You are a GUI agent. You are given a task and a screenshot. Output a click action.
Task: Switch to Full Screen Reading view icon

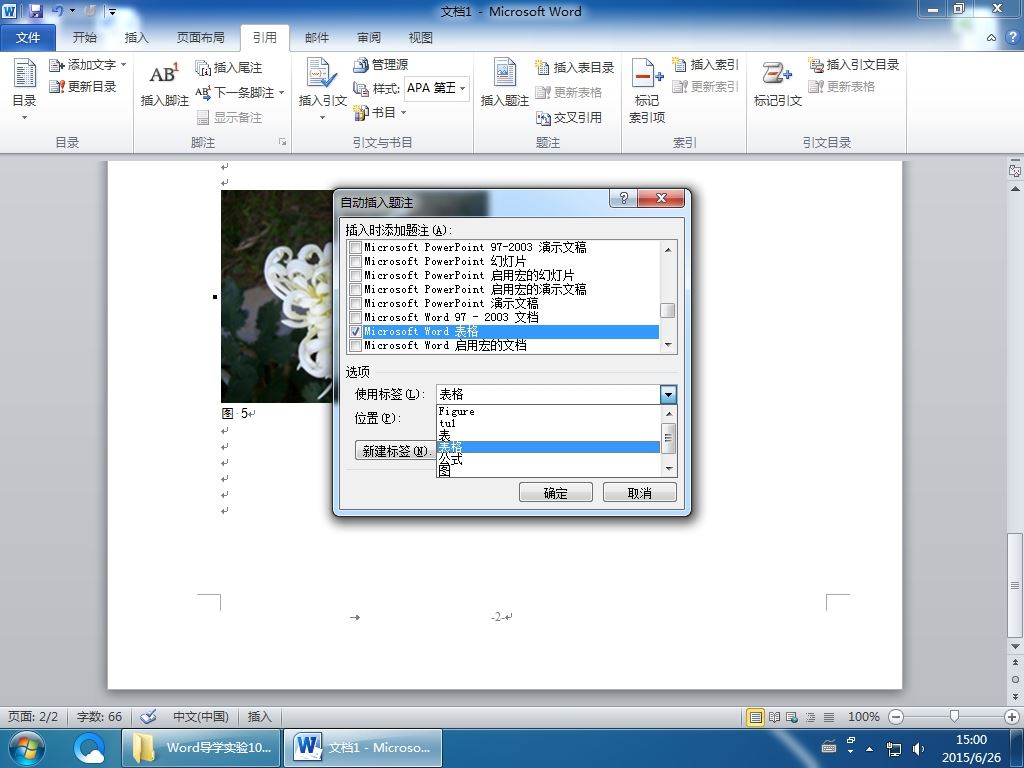click(774, 717)
